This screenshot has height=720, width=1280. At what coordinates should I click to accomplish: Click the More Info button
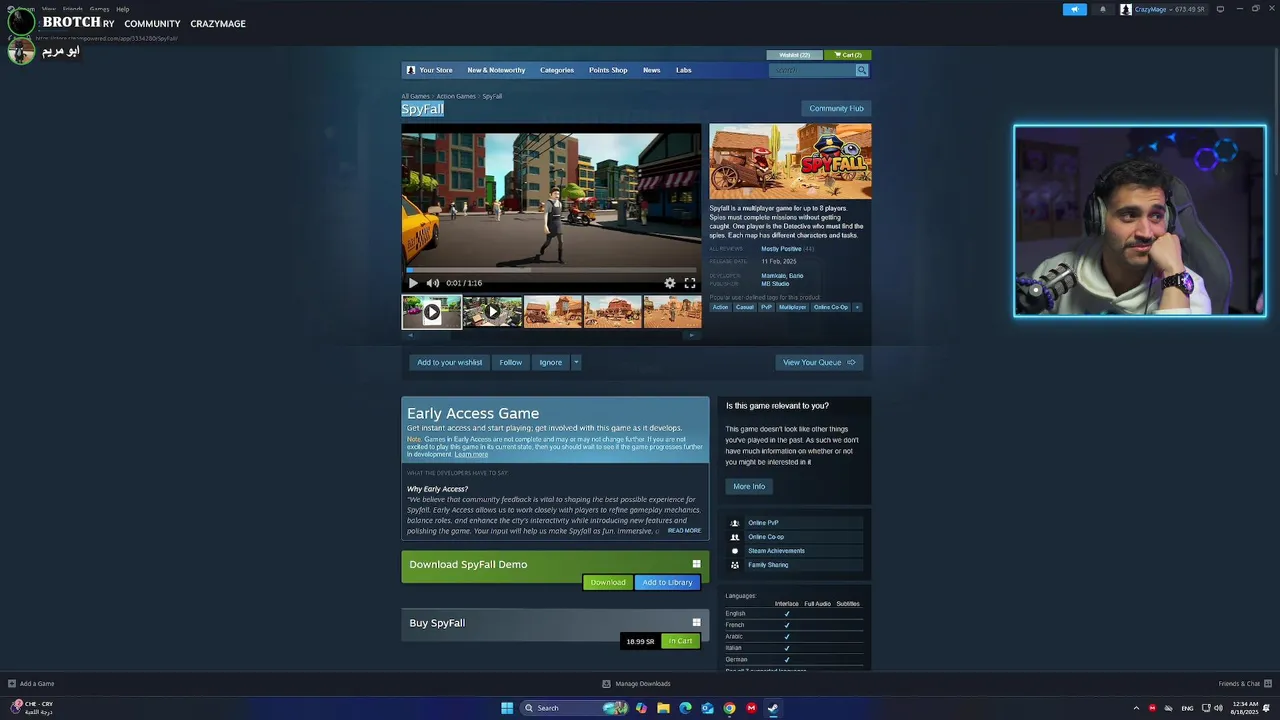(749, 486)
